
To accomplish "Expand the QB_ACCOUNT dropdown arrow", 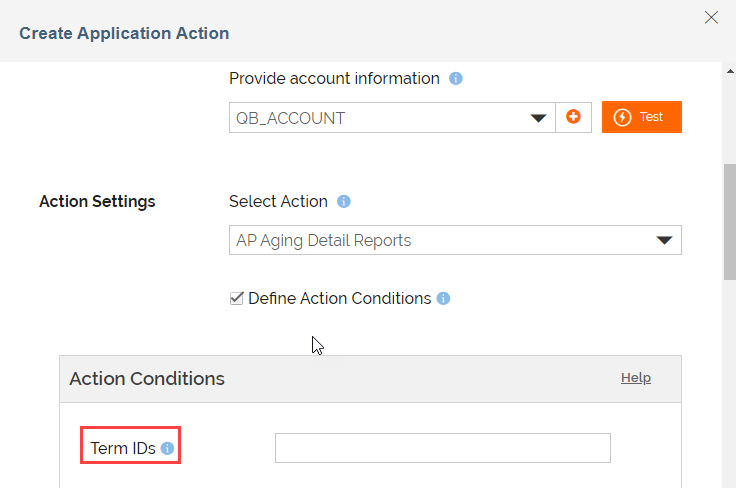I will click(540, 118).
